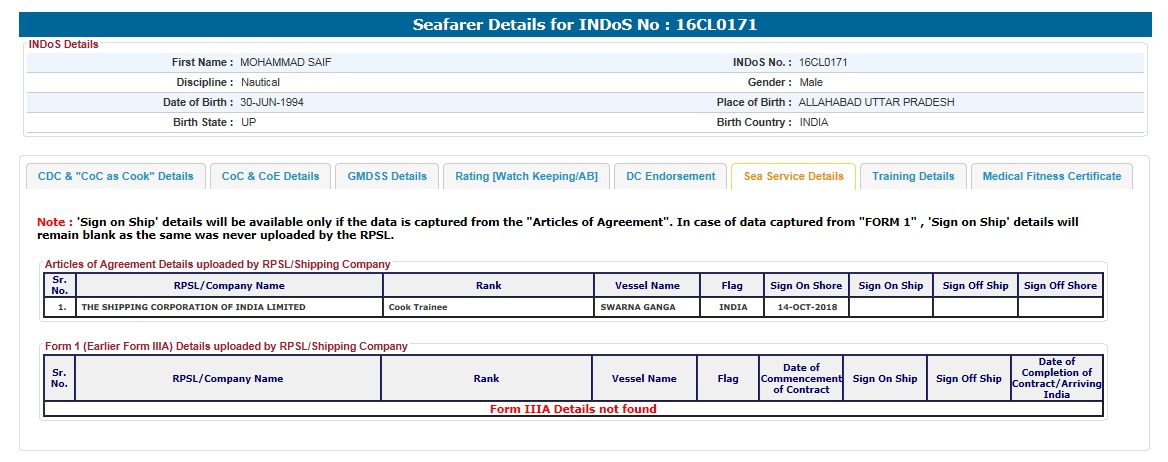1168x462 pixels.
Task: Click the Form IIIA Details not found message
Action: tap(573, 409)
